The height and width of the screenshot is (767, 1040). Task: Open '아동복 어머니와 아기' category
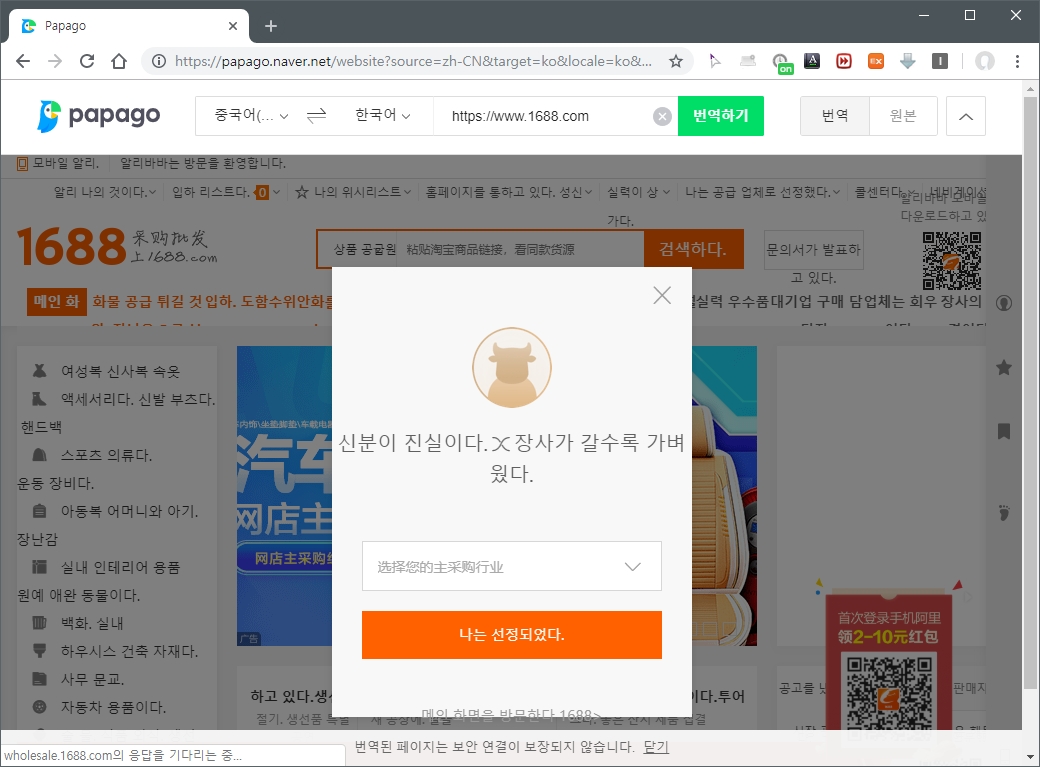click(x=129, y=511)
